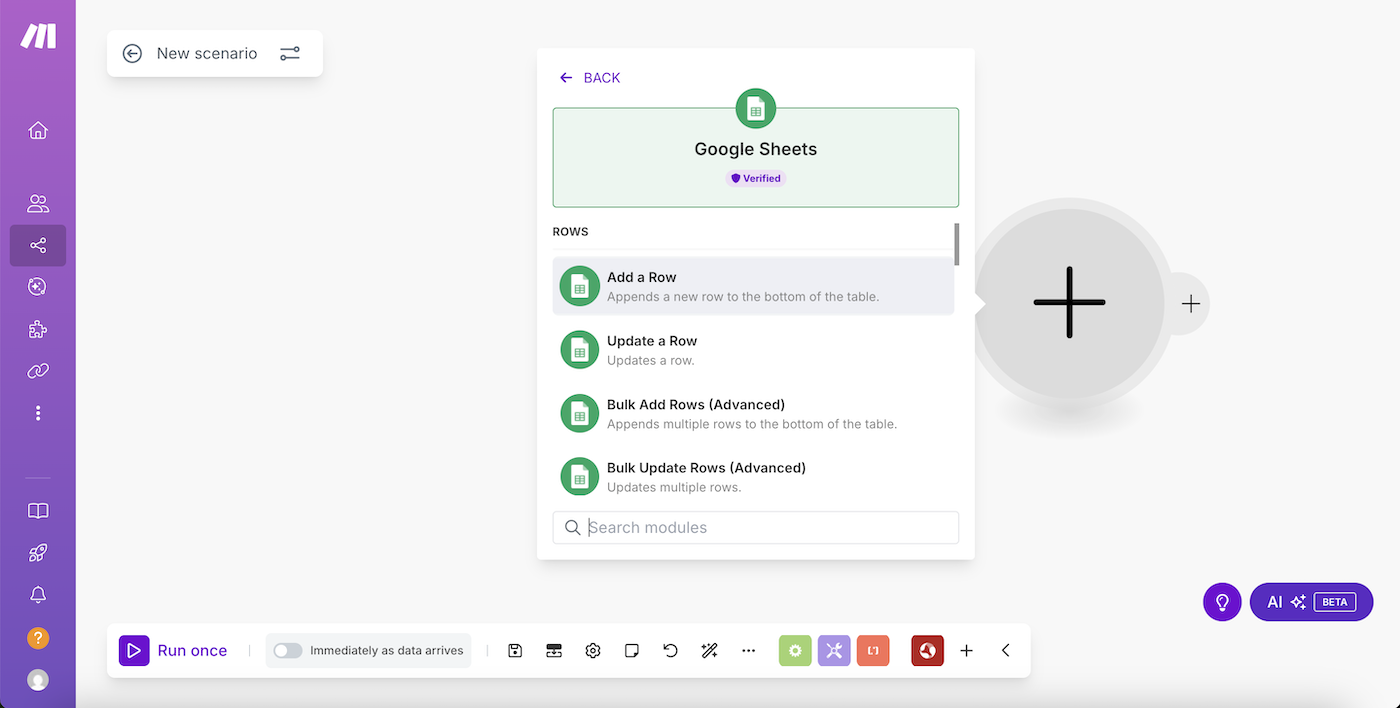Save the scenario using the floppy disk icon
Screen dimensions: 1400x708
click(514, 650)
